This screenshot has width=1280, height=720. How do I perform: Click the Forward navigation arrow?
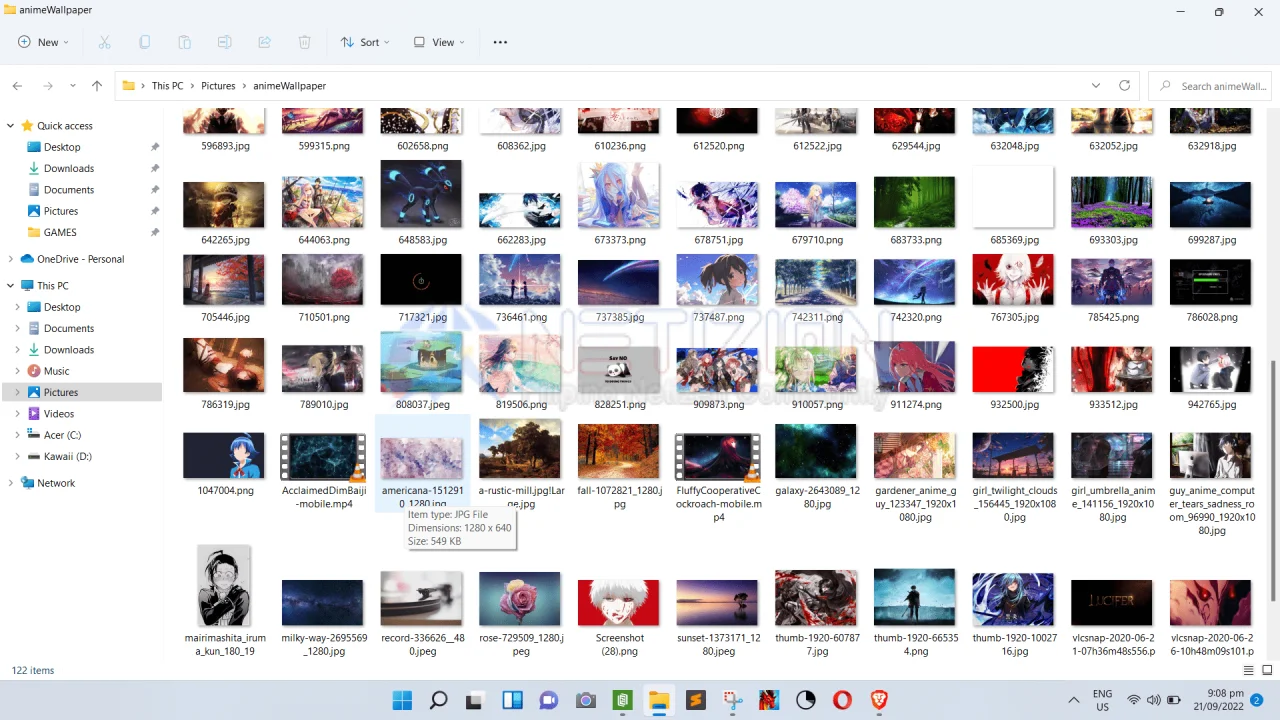point(47,86)
